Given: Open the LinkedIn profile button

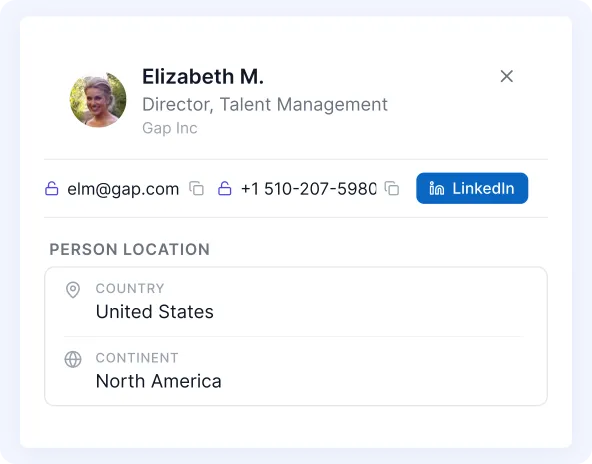Looking at the screenshot, I should (472, 188).
